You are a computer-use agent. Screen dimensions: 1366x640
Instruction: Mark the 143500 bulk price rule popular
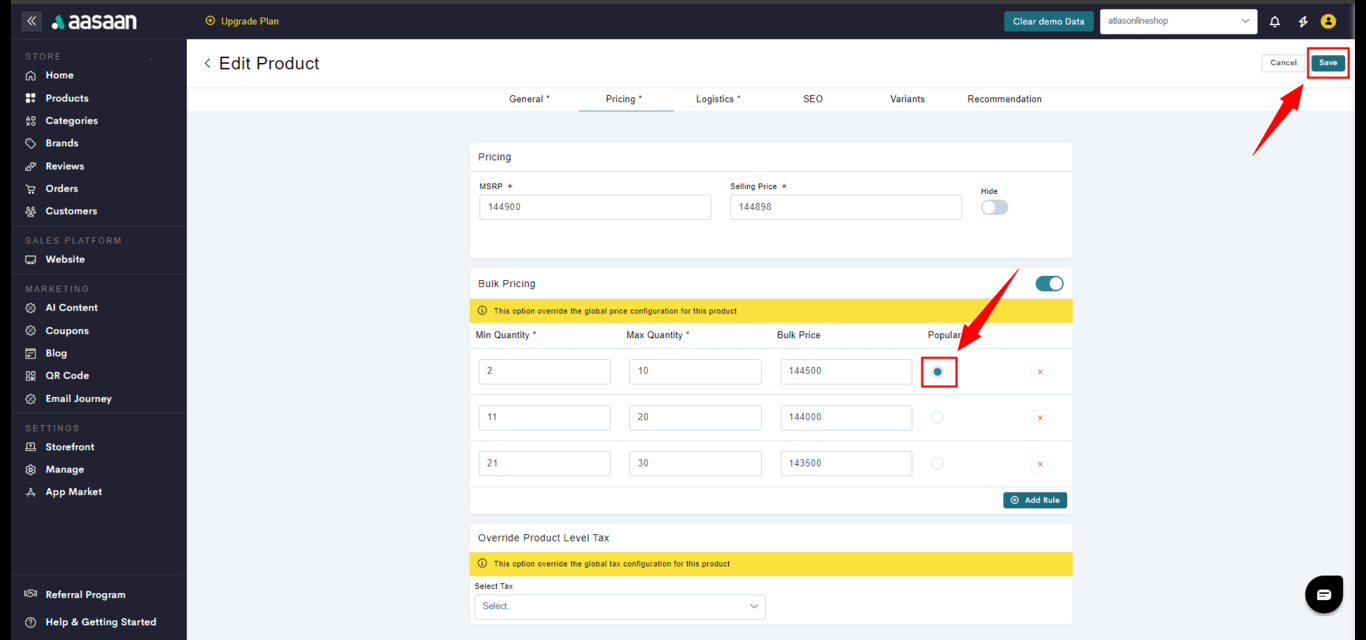tap(937, 464)
